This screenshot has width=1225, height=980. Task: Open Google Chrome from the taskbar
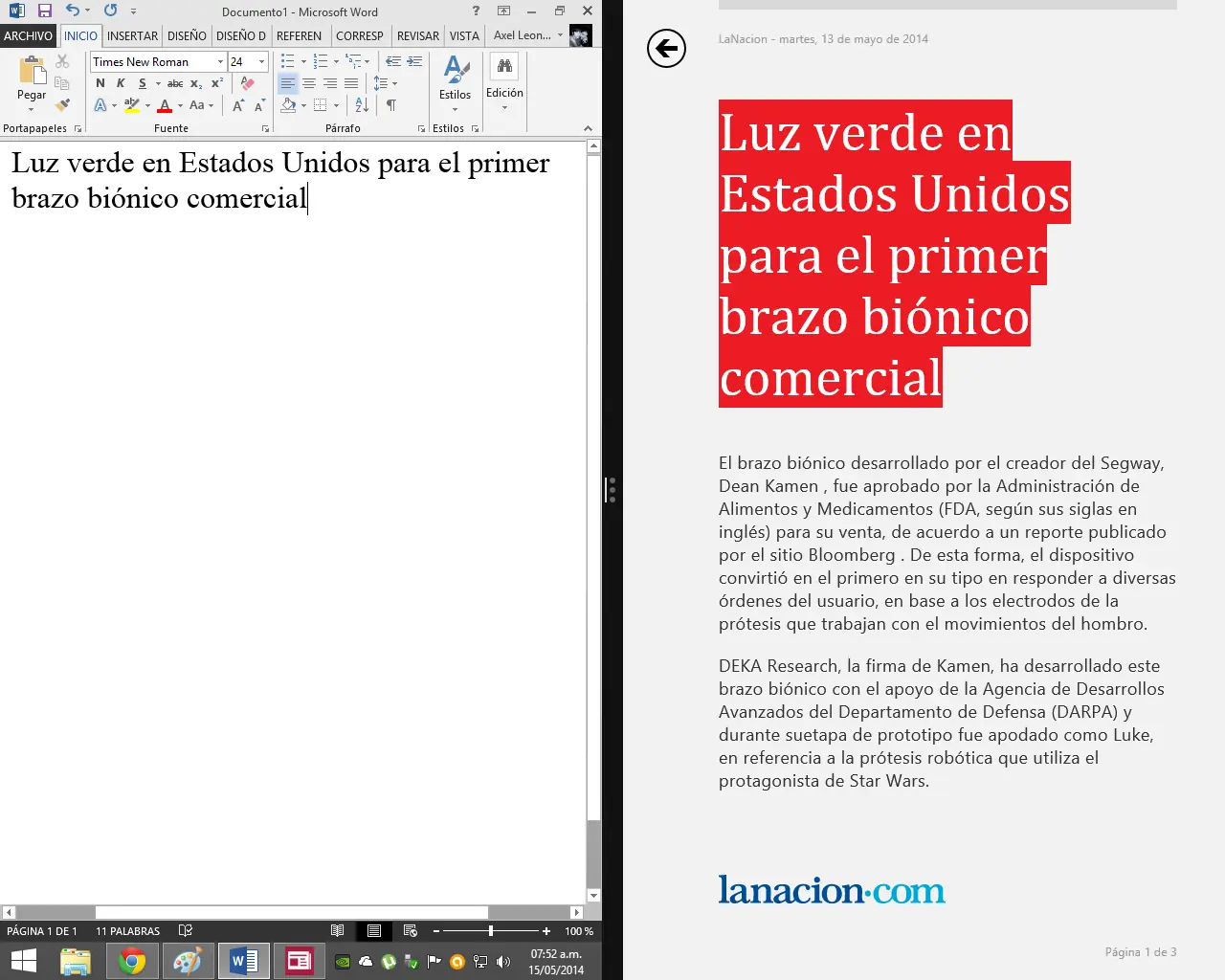132,961
